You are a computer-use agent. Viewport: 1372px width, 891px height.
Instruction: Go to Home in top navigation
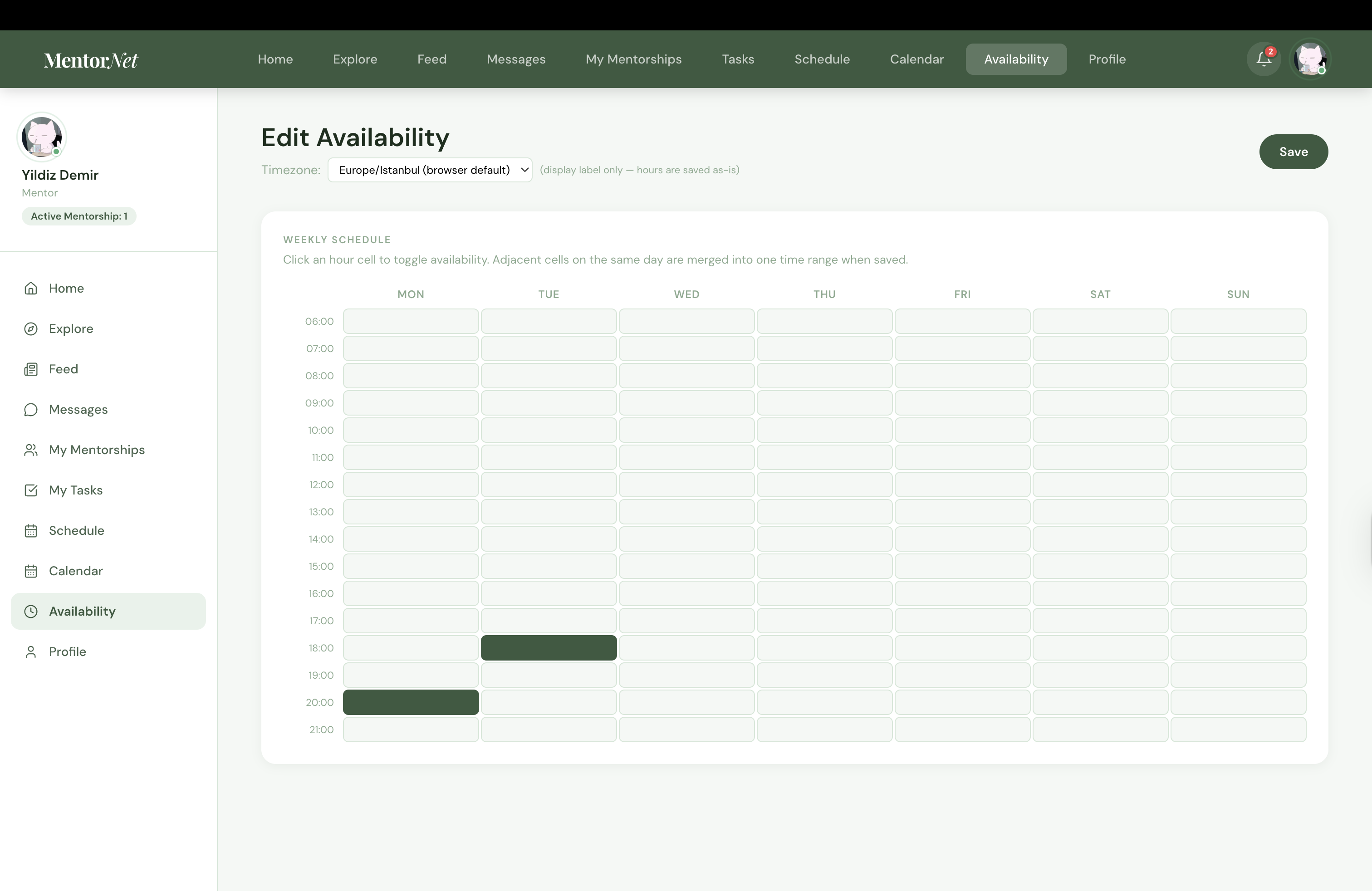[275, 59]
